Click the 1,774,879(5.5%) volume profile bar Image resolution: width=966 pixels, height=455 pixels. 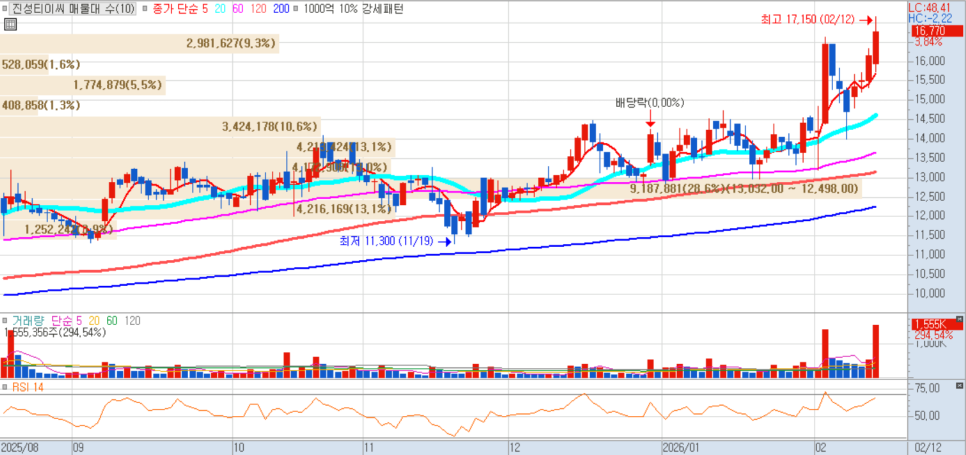[x=83, y=85]
